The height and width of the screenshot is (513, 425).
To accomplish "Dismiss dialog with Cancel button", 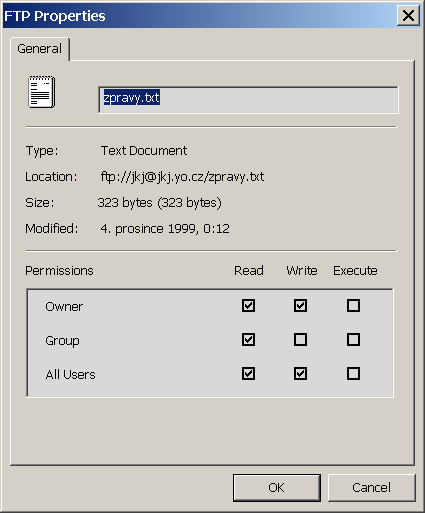I will 372,488.
